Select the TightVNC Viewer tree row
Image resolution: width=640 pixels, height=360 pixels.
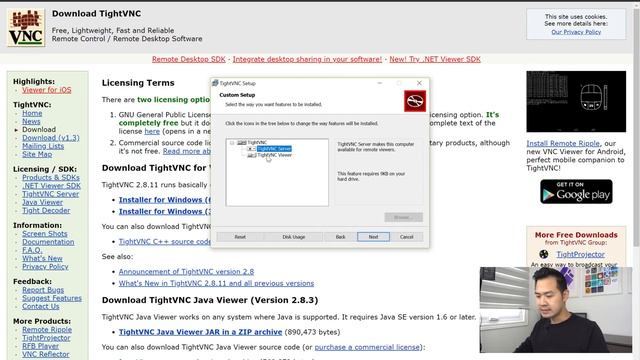(274, 155)
